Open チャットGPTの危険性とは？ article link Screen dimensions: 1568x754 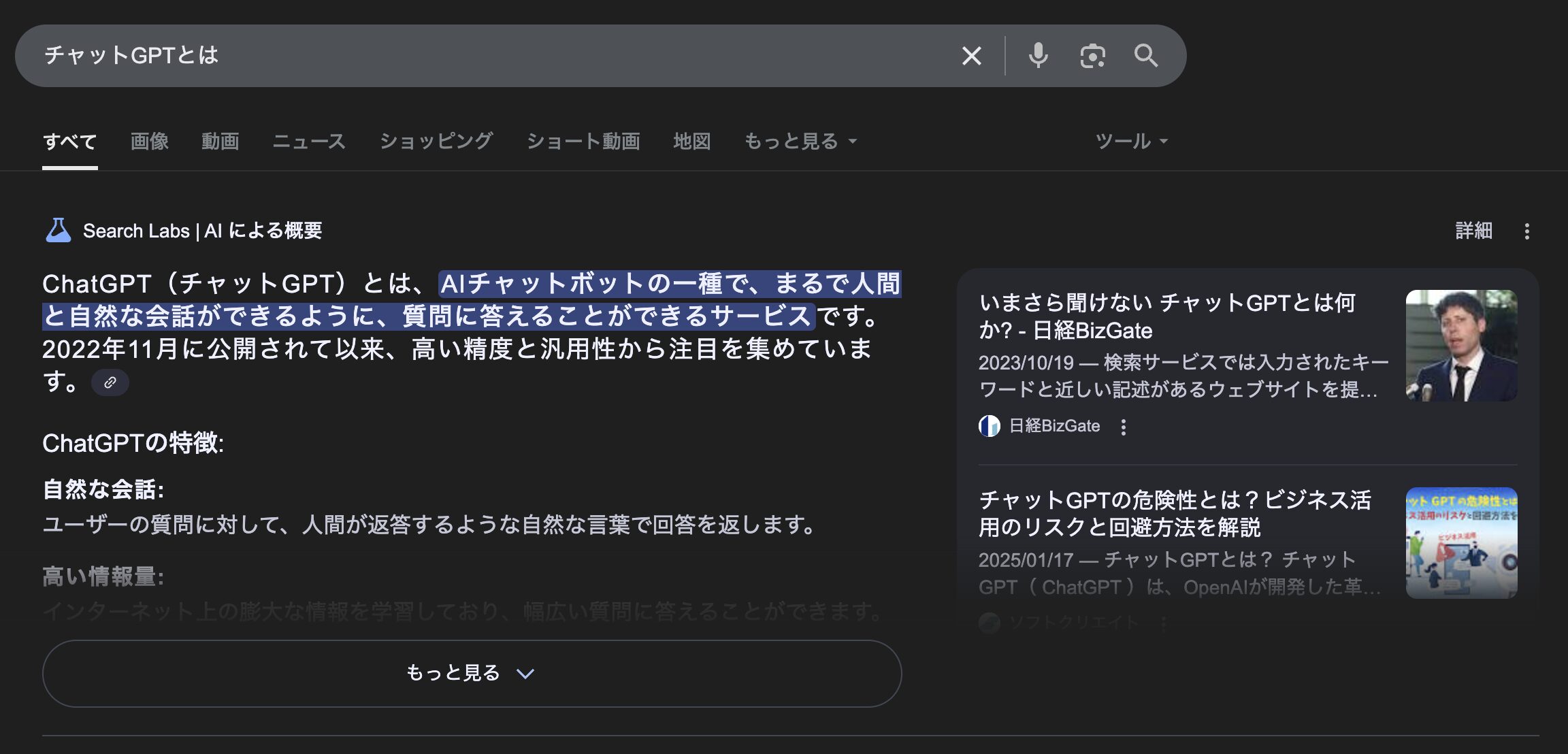coord(1175,514)
